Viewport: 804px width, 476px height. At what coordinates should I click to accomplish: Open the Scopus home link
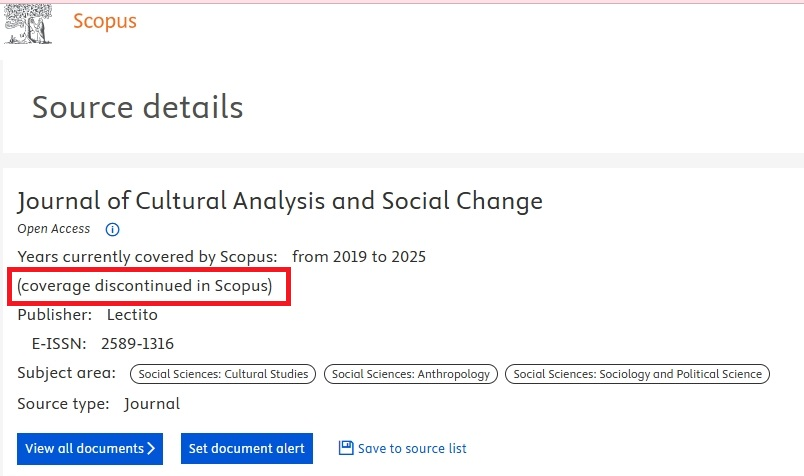(x=105, y=21)
